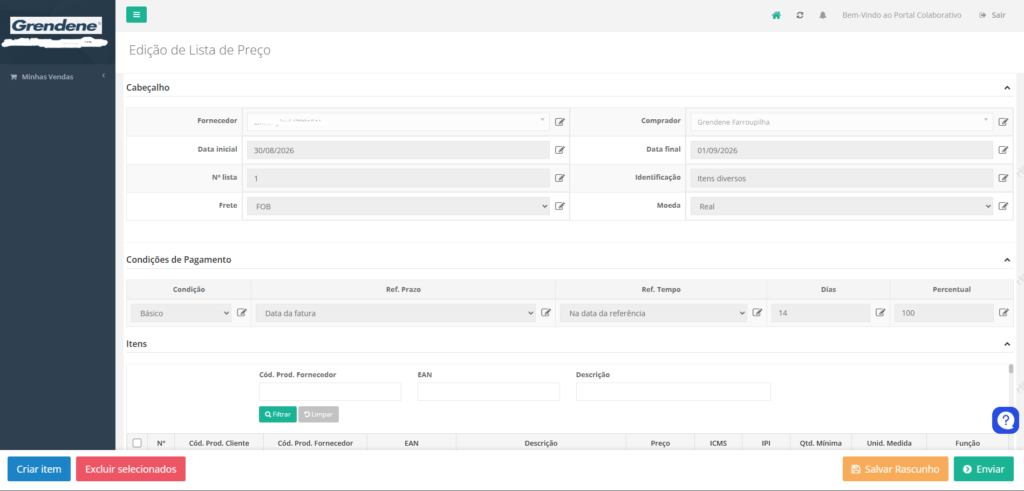The image size is (1024, 491).
Task: Open the Frete FOB dropdown
Action: [398, 206]
